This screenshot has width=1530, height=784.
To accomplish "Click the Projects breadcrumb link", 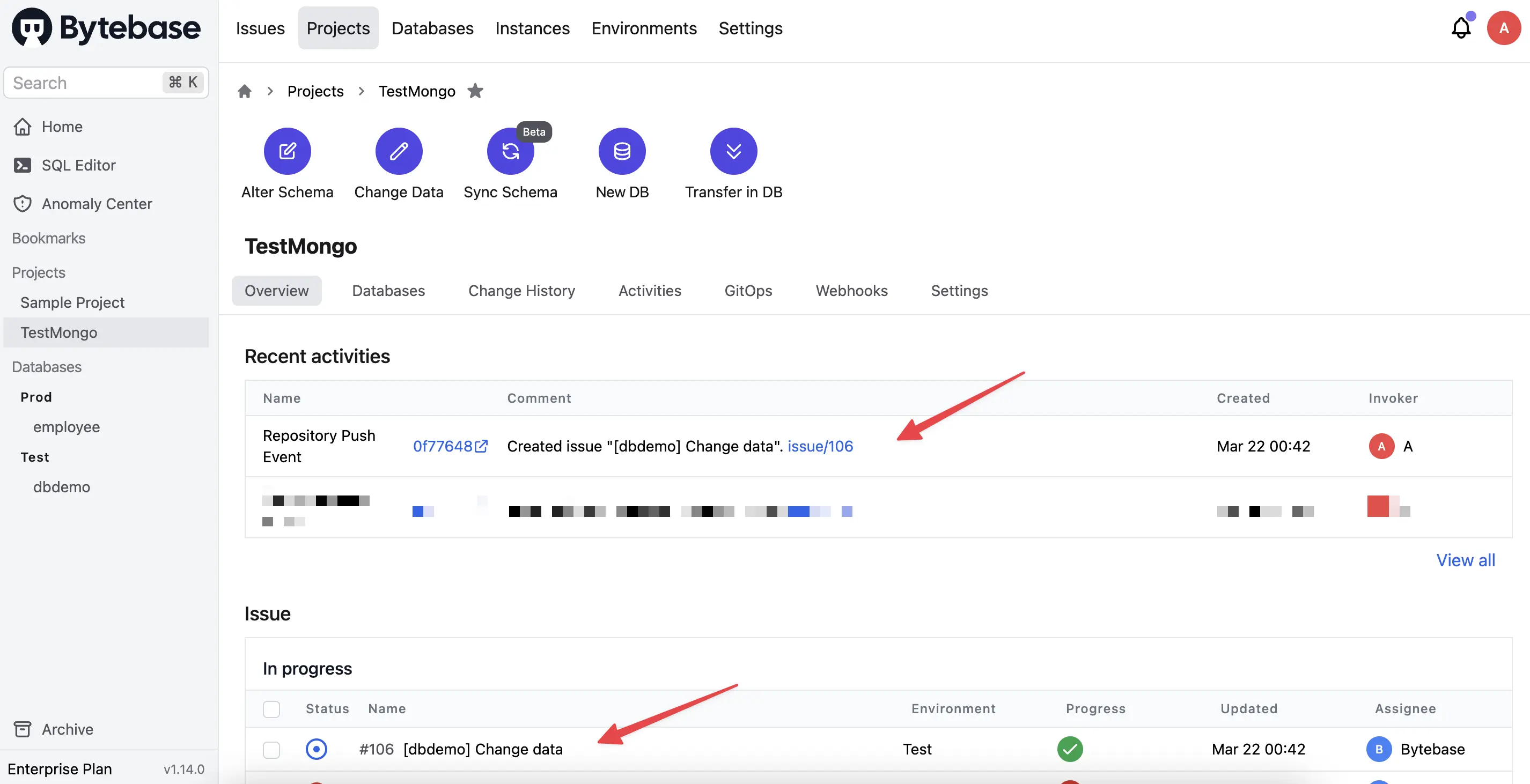I will click(x=315, y=91).
